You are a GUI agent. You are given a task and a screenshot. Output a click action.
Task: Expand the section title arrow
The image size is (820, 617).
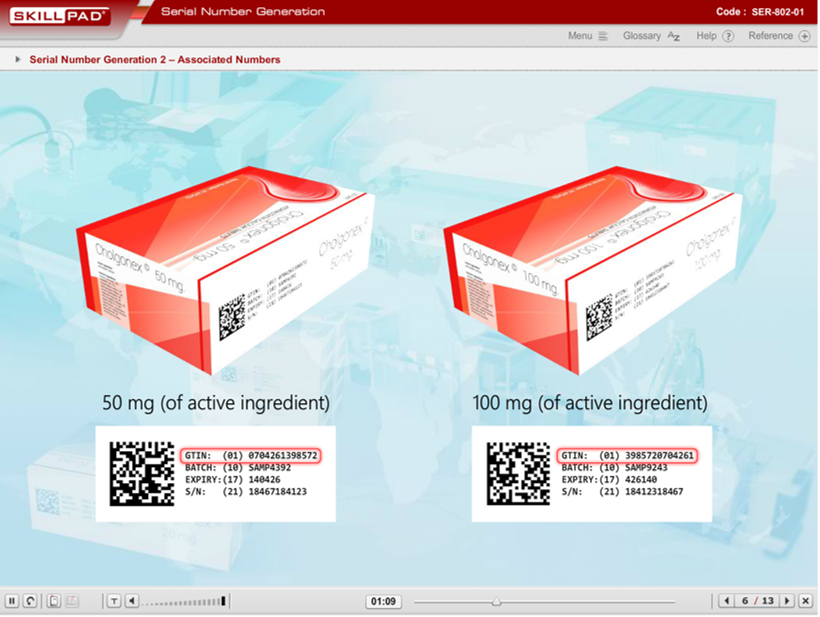(18, 60)
